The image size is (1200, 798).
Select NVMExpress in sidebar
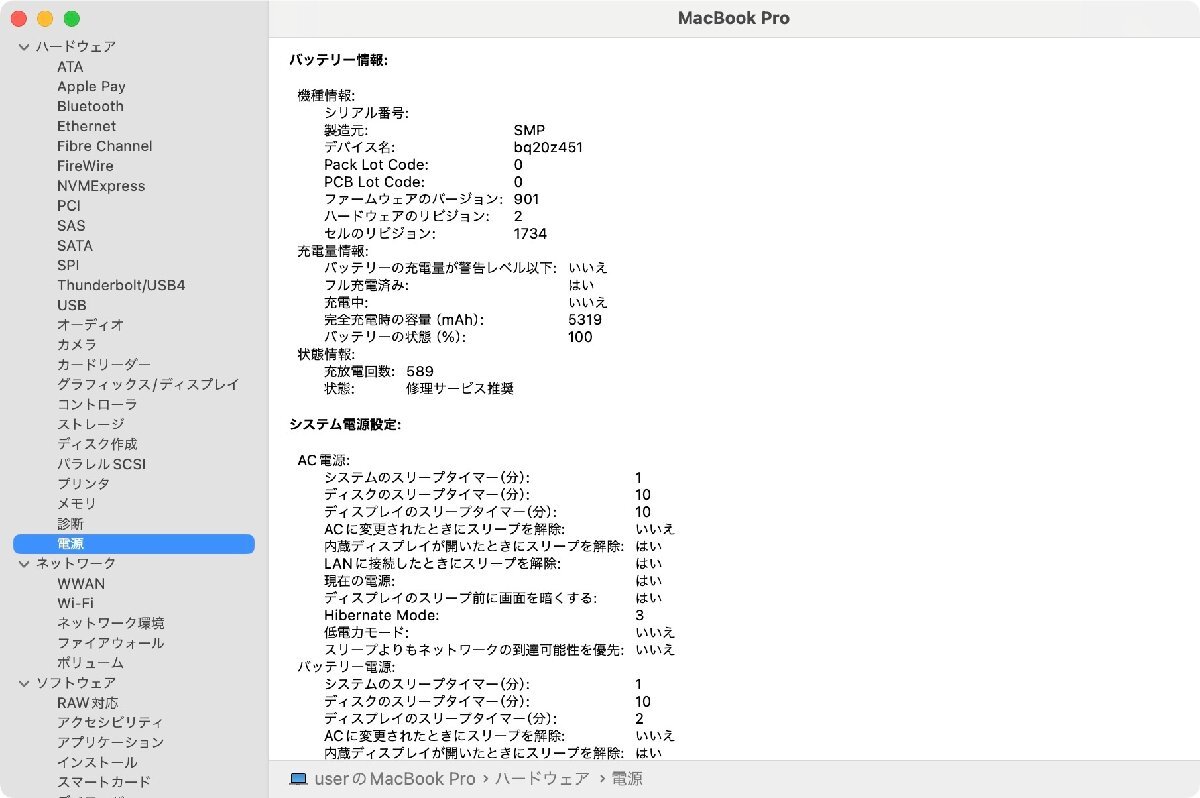click(x=101, y=186)
